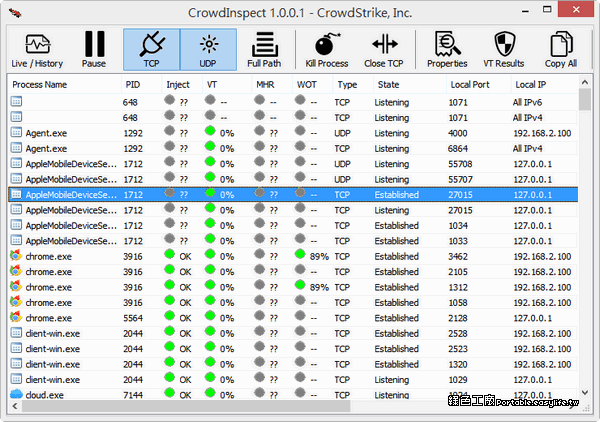Select AppleMobileDeviceService row on port 55708
Image resolution: width=600 pixels, height=422 pixels.
point(293,164)
